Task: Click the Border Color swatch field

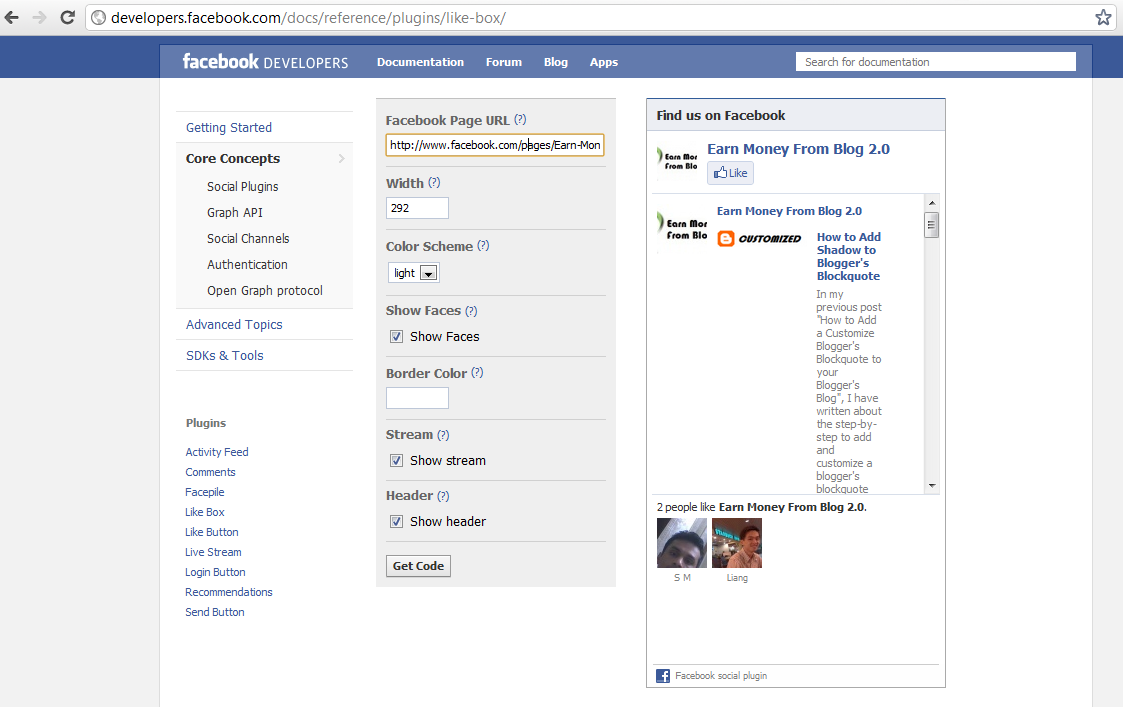Action: click(417, 398)
